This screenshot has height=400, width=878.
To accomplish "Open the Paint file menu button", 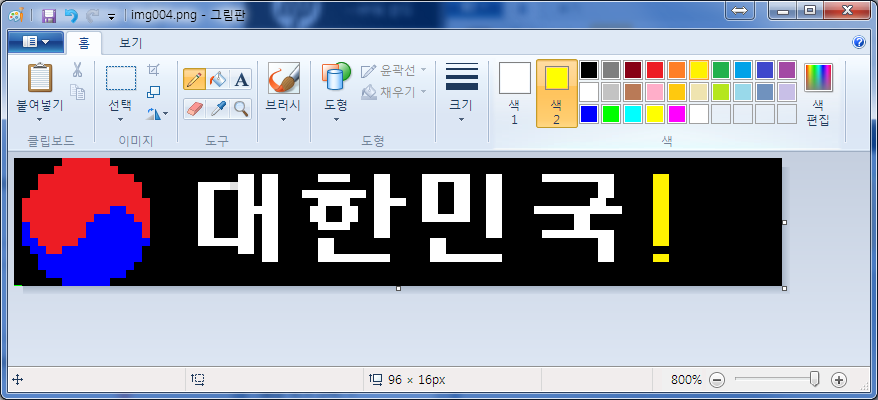I will click(35, 42).
